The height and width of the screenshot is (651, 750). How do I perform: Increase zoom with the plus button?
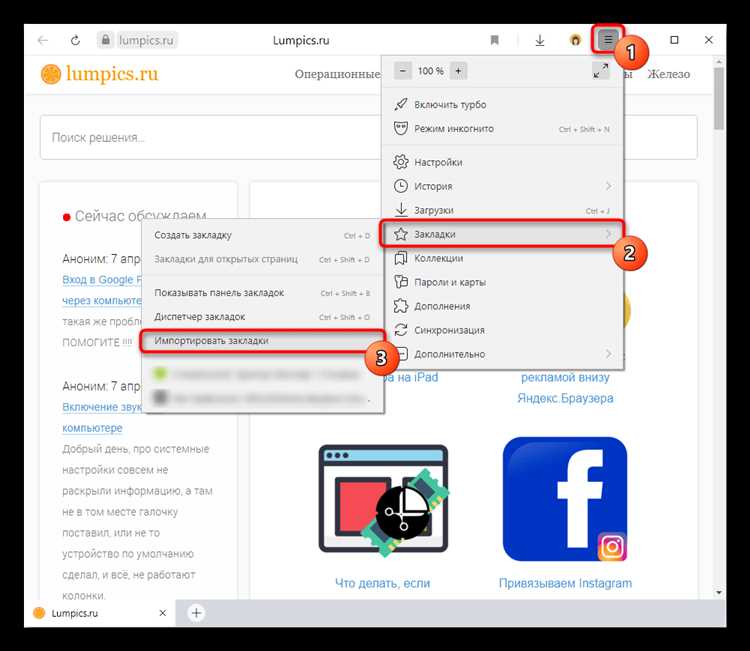458,71
